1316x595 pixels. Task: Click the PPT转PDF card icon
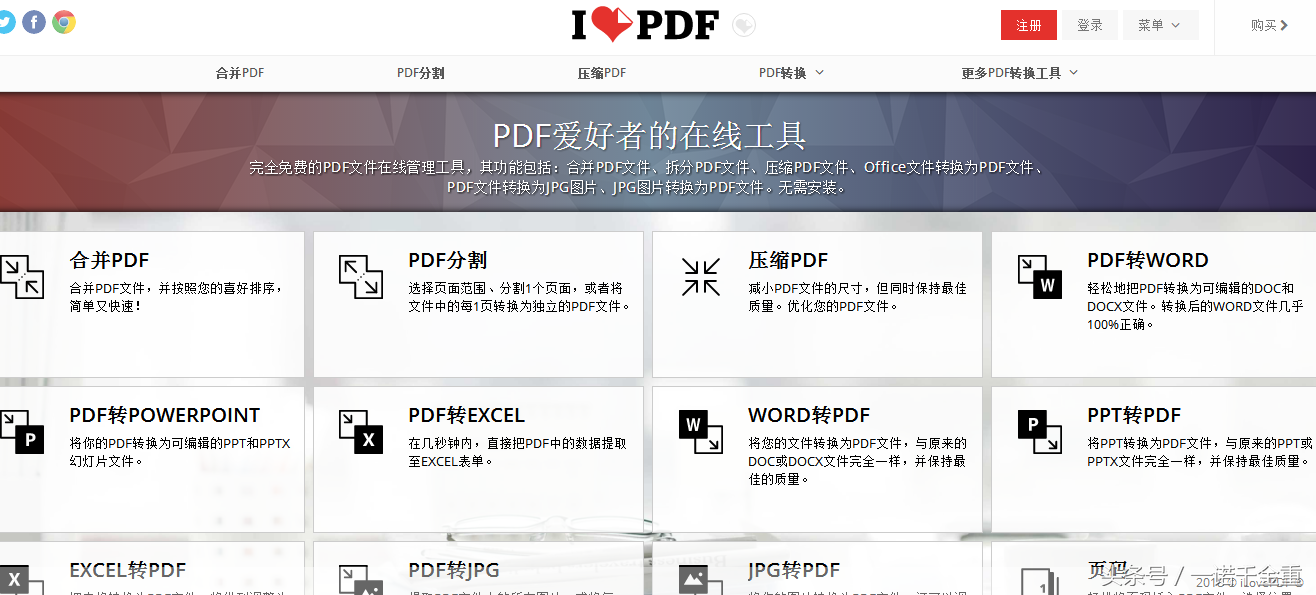(x=1040, y=432)
